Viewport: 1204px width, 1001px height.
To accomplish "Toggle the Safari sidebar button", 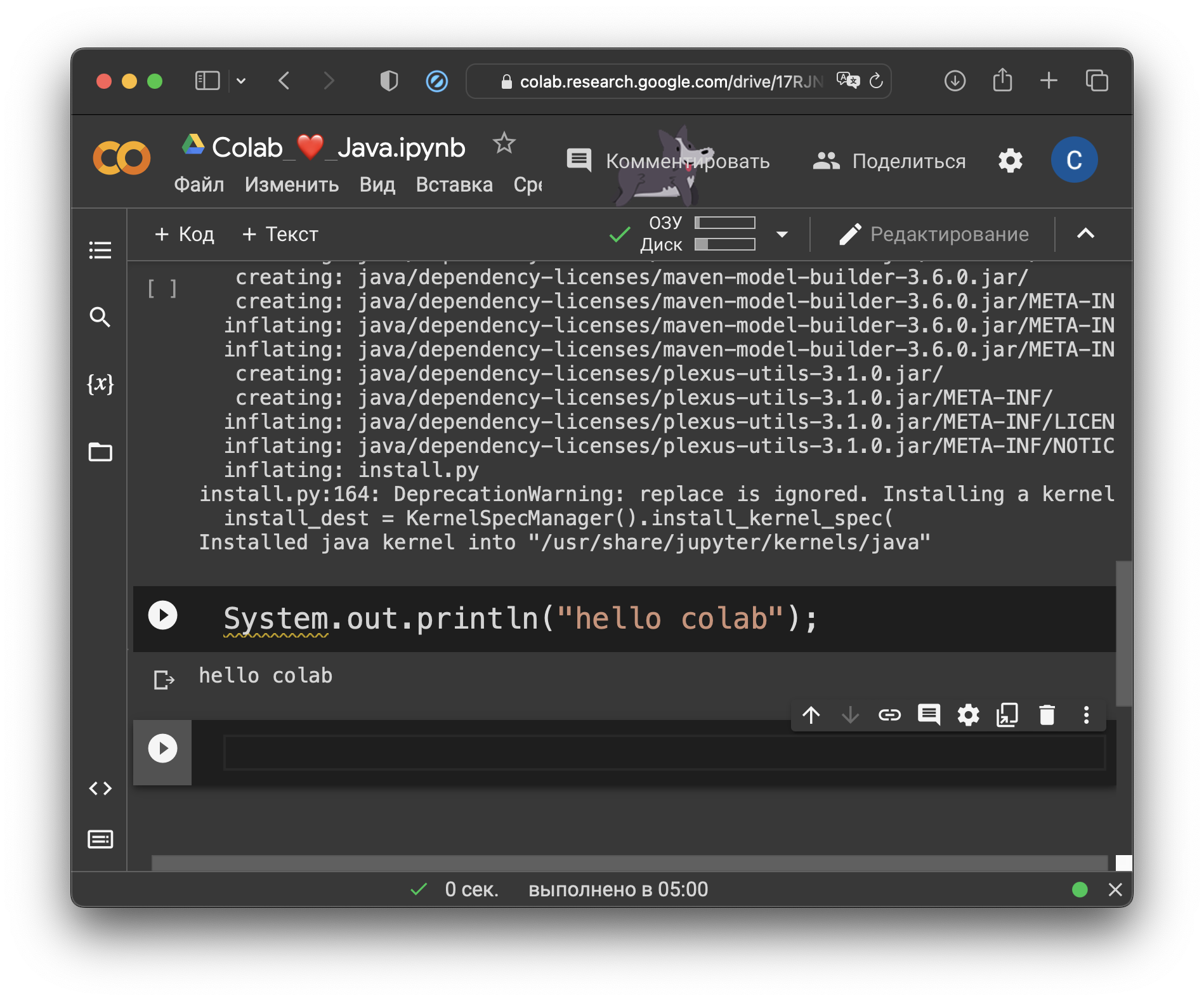I will 207,81.
